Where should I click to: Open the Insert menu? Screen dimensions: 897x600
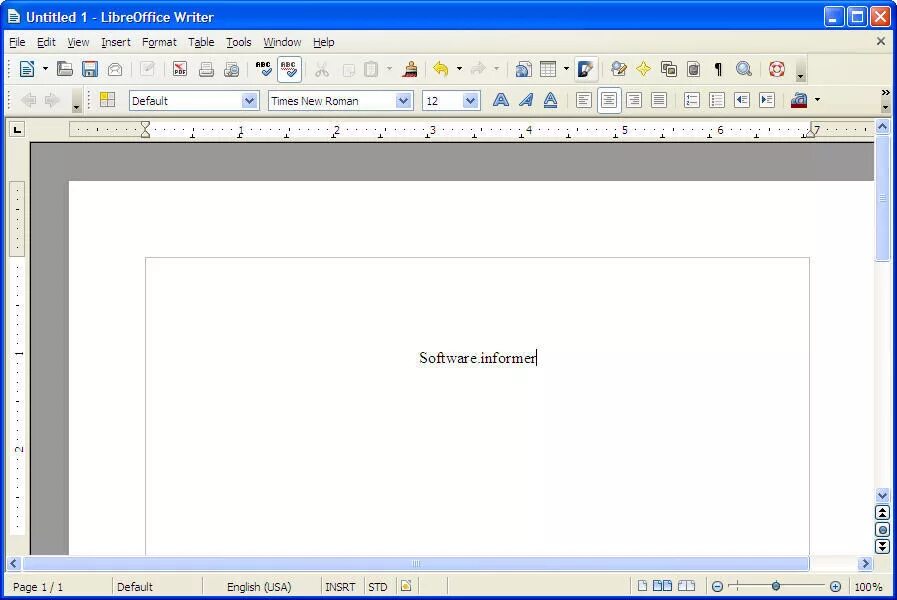click(116, 42)
